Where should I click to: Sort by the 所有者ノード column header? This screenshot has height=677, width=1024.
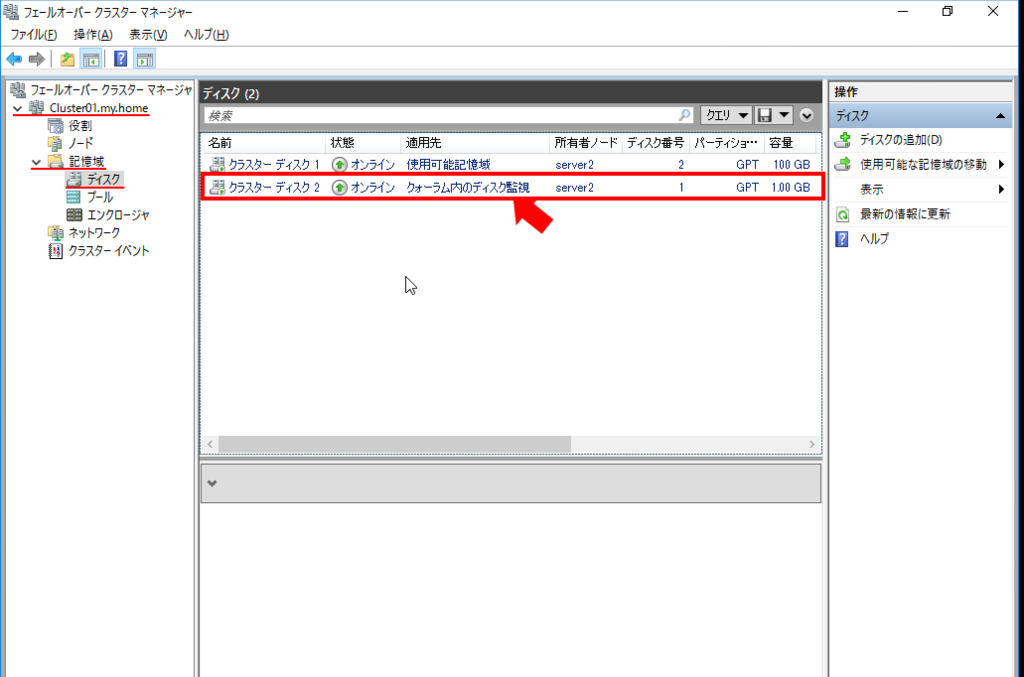pos(586,143)
